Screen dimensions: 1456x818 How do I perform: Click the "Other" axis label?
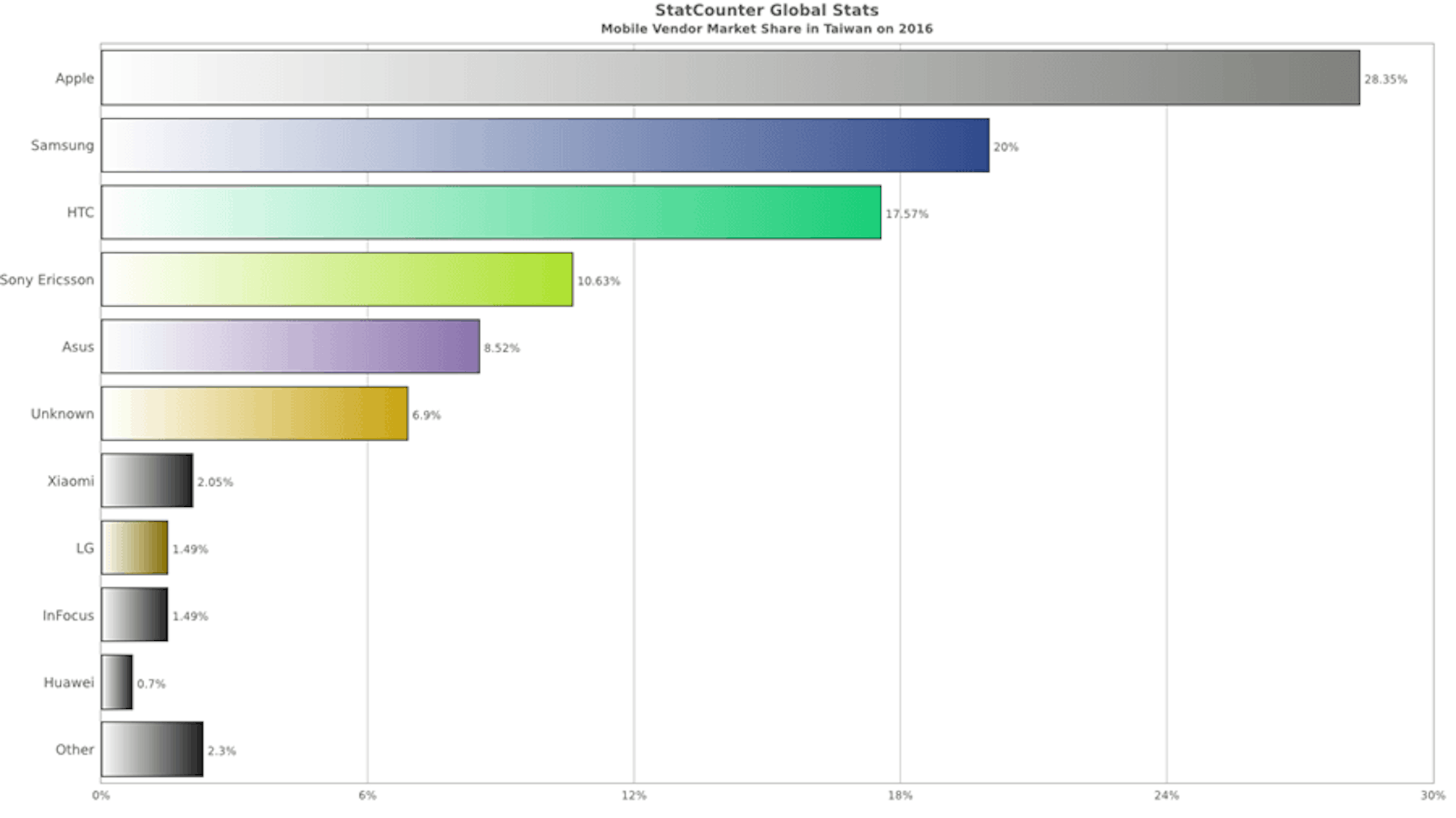(x=75, y=749)
